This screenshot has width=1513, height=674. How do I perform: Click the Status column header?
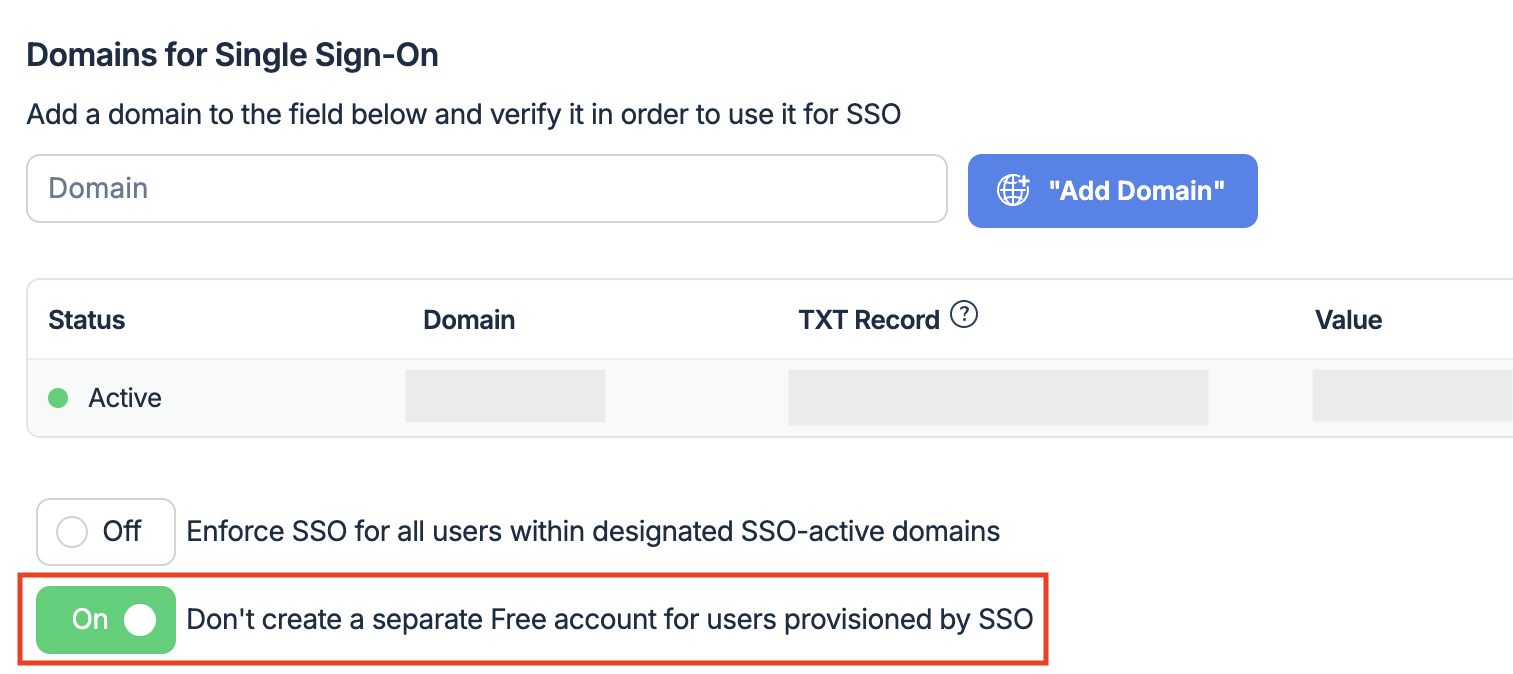[86, 319]
